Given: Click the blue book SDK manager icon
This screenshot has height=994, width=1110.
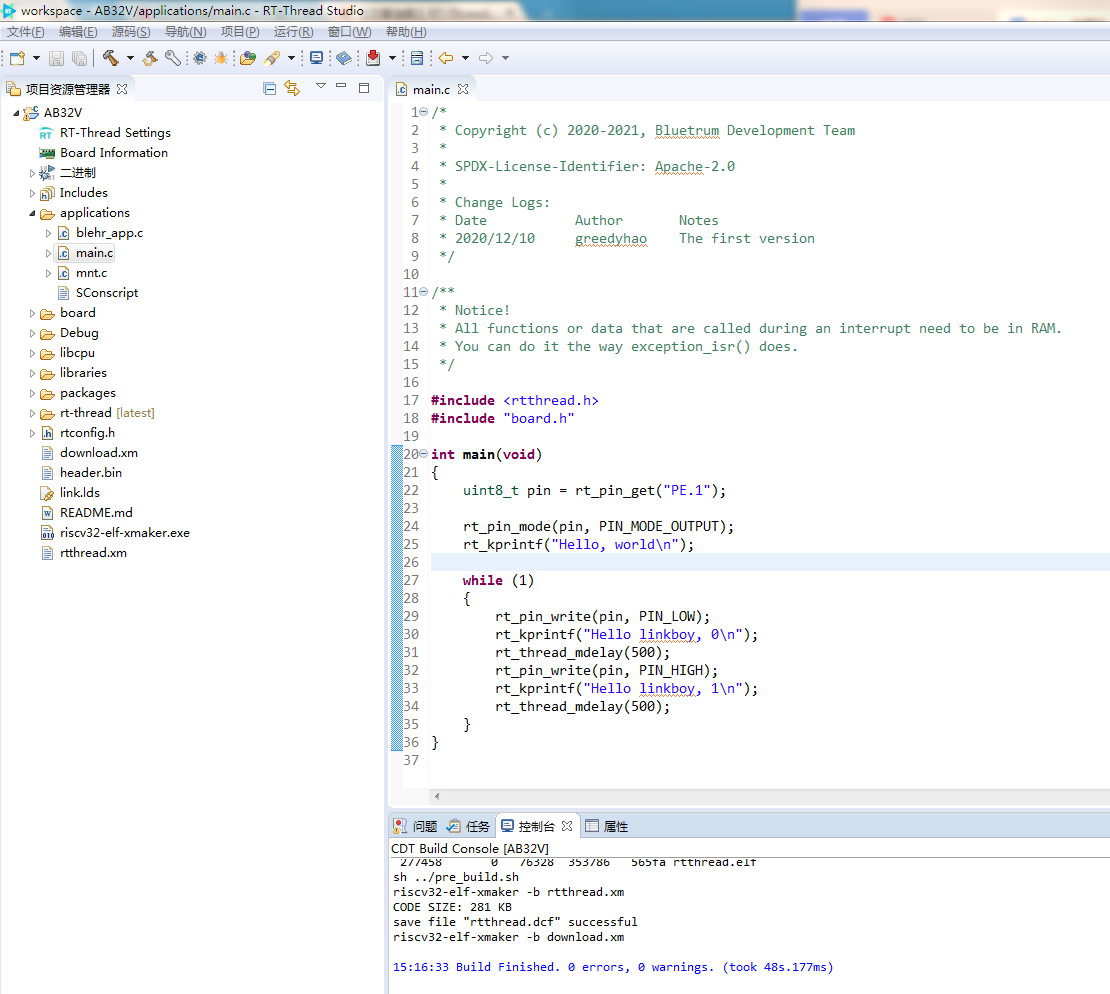Looking at the screenshot, I should (344, 58).
